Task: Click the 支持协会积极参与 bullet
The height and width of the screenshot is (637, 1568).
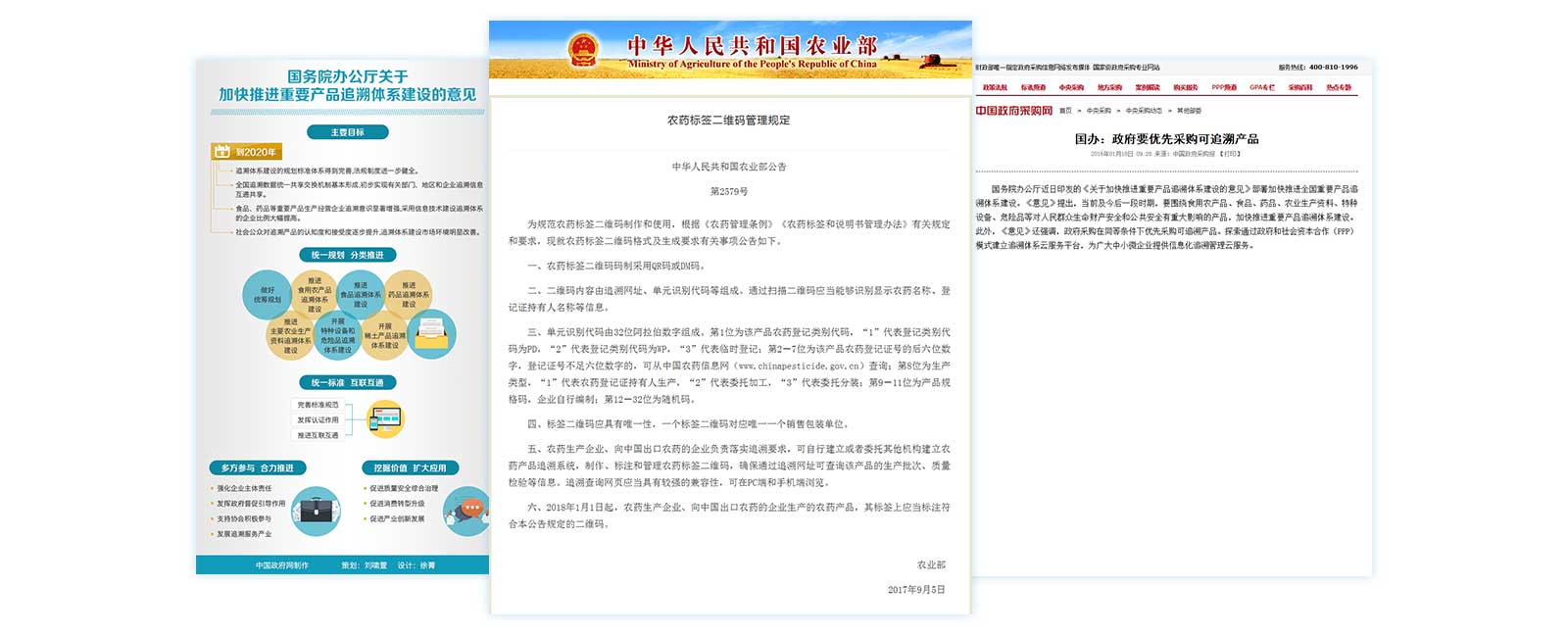Action: [x=244, y=519]
